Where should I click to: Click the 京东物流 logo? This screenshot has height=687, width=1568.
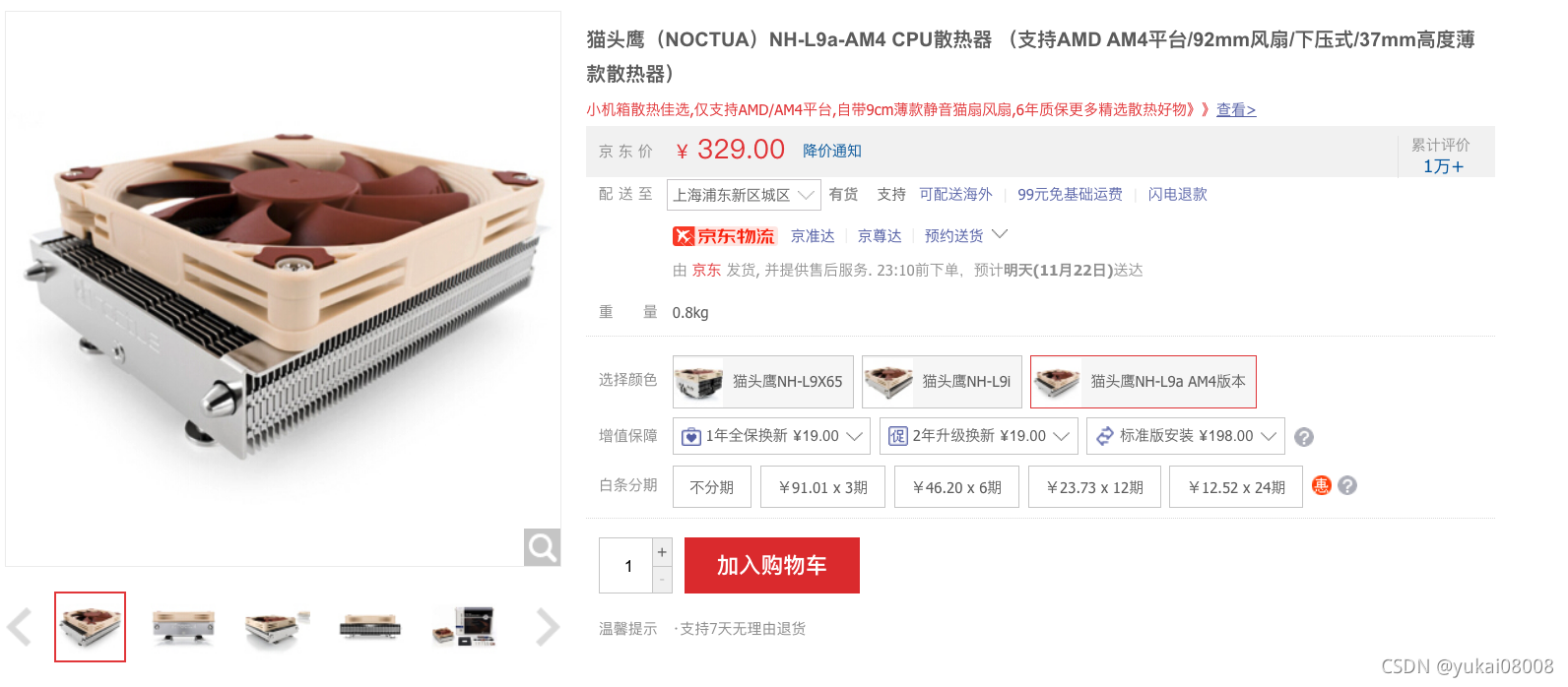tap(725, 236)
